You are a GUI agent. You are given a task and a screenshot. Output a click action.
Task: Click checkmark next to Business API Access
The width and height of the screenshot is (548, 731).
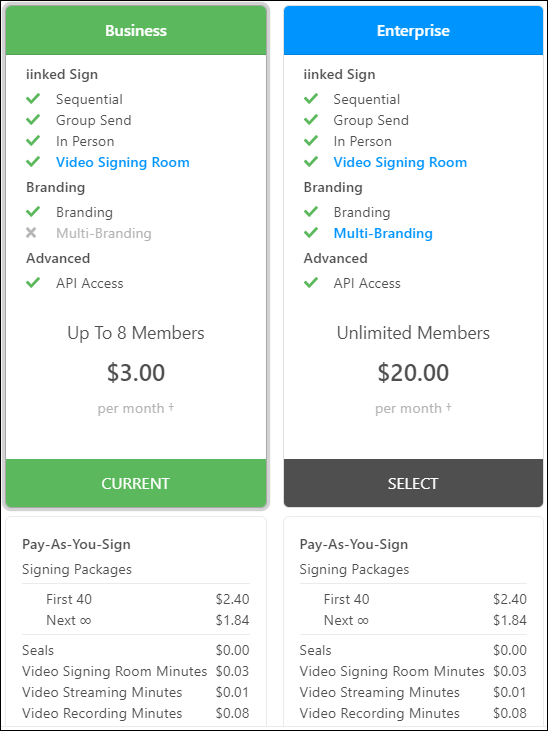pyautogui.click(x=33, y=283)
